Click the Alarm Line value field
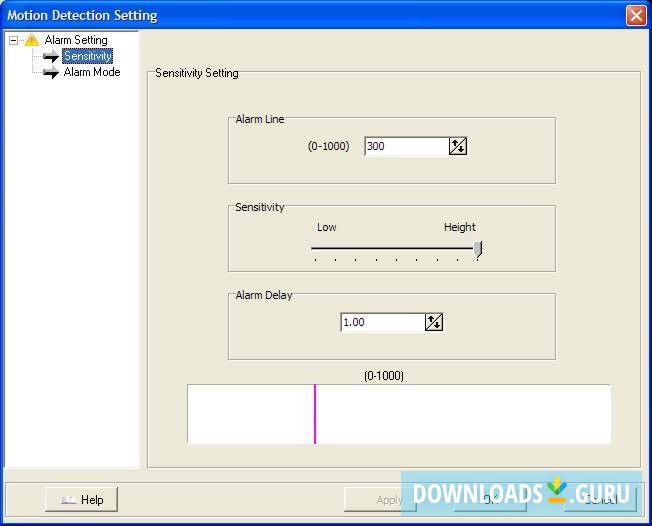Viewport: 652px width, 526px height. [407, 146]
